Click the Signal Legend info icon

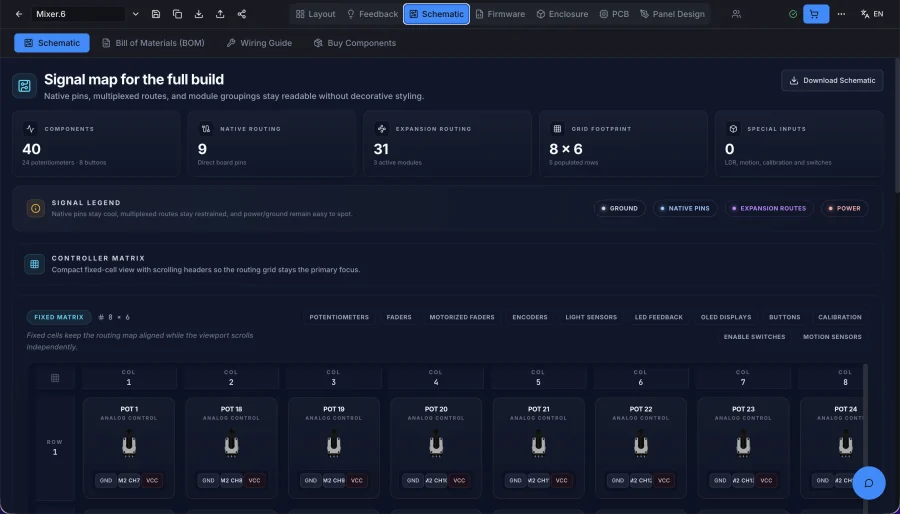tap(36, 208)
